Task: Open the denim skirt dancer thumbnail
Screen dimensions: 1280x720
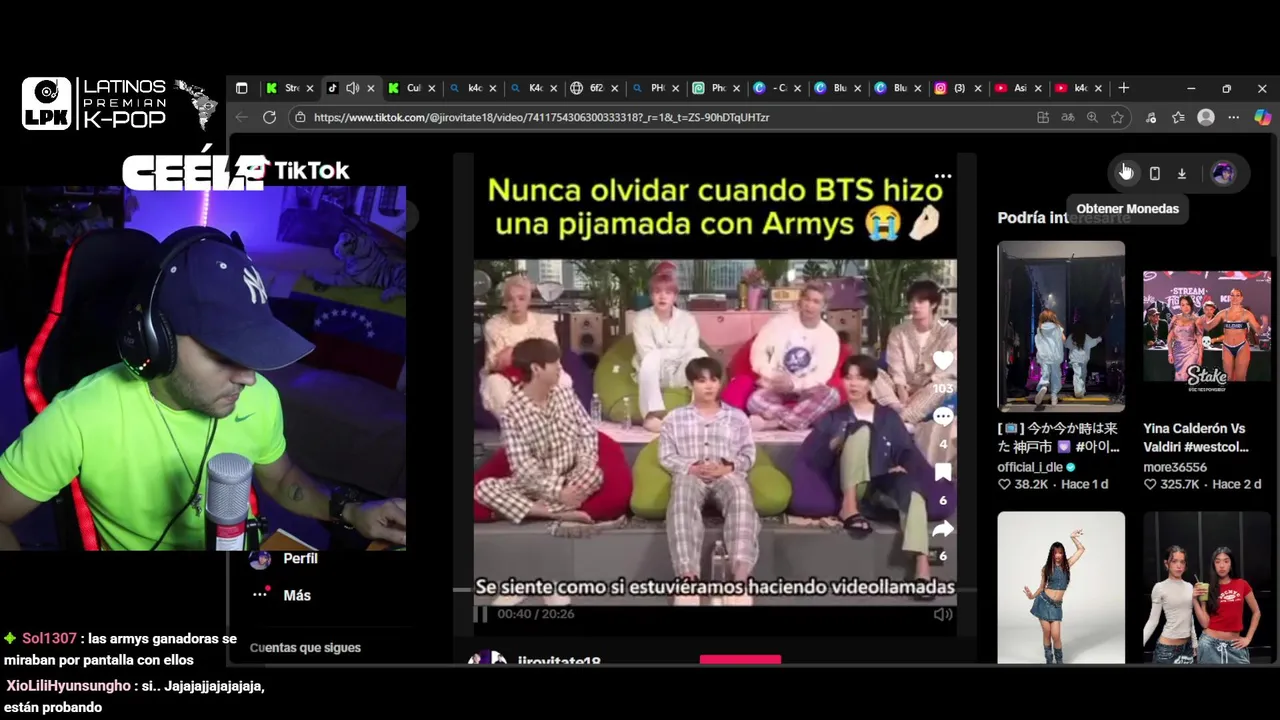Action: pyautogui.click(x=1061, y=588)
